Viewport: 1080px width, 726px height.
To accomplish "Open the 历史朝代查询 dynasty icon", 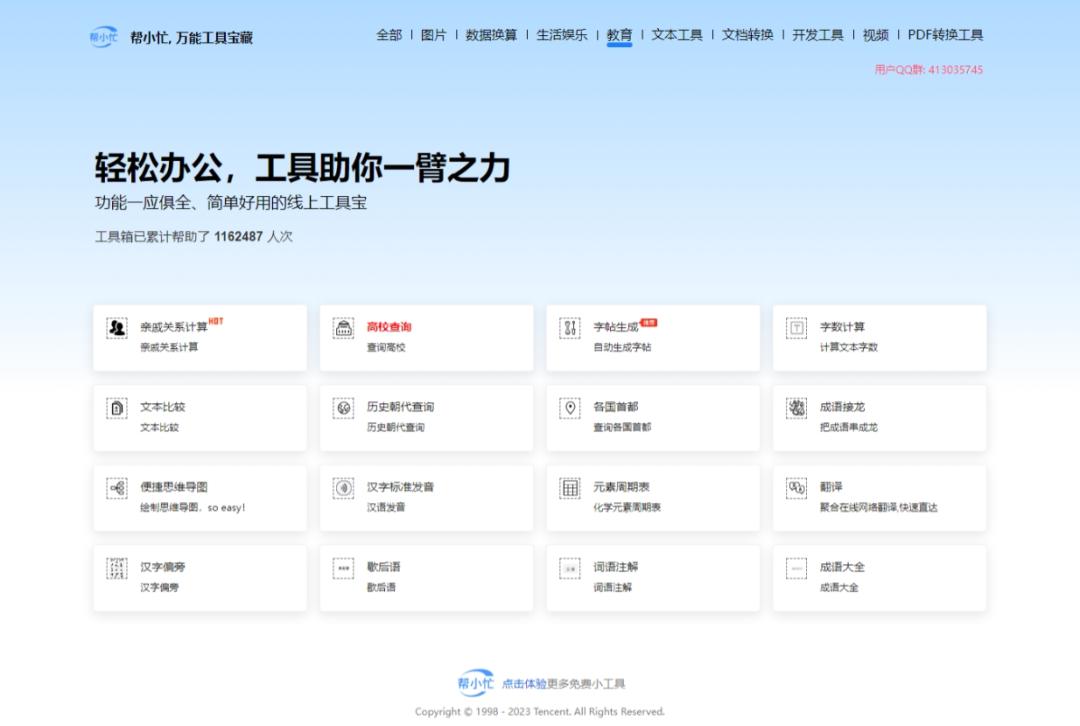I will coord(343,408).
